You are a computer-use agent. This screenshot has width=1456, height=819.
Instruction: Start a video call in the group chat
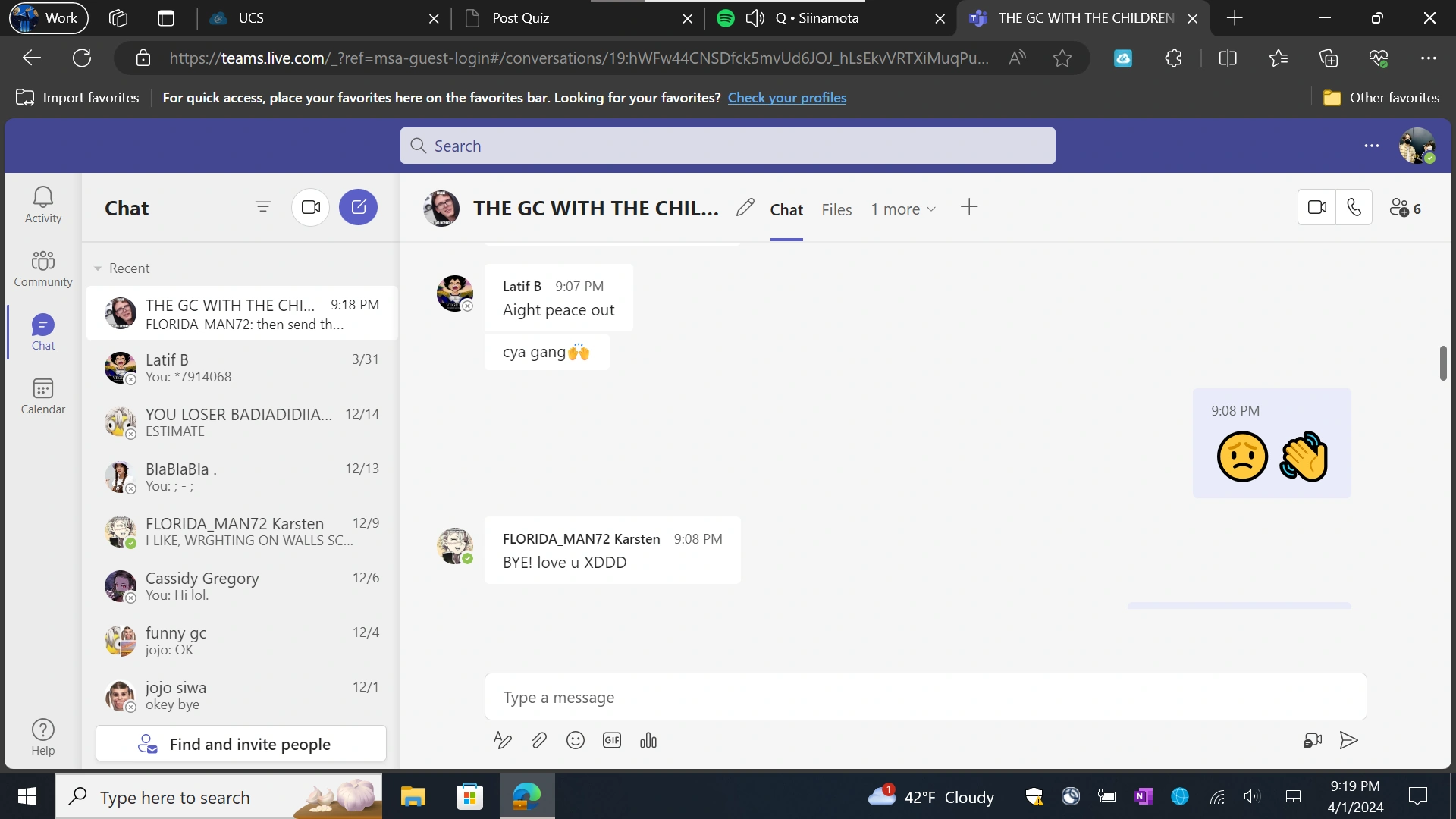point(1317,207)
